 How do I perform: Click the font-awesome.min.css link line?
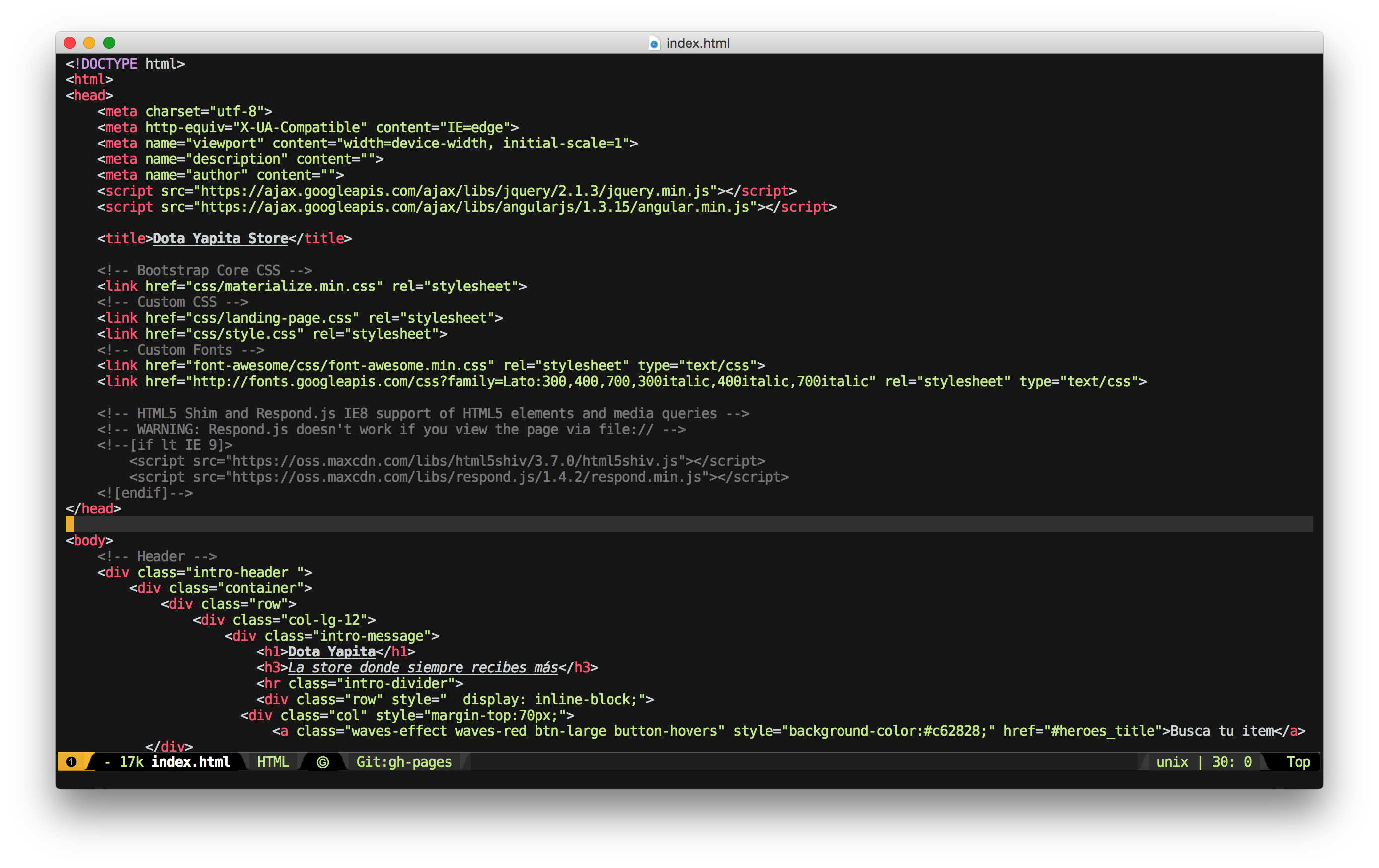point(431,366)
